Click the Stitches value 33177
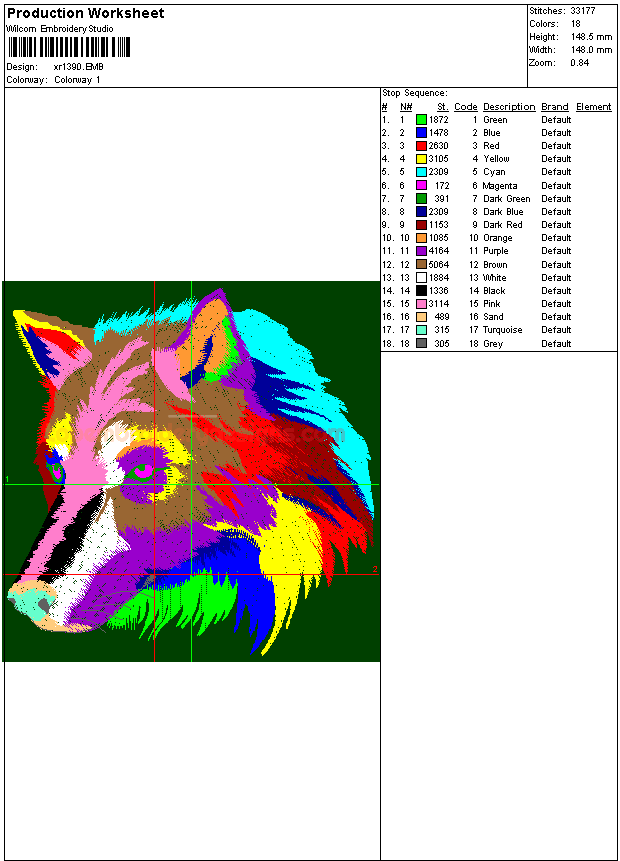 coord(583,11)
